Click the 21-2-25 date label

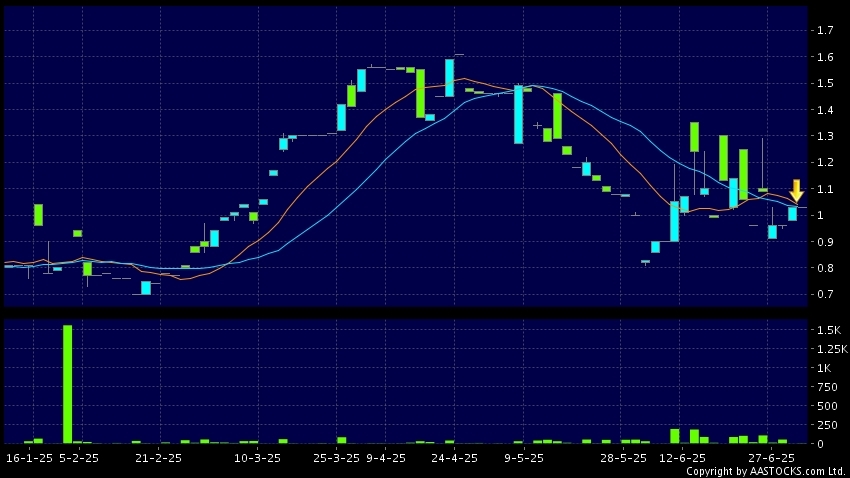point(158,458)
